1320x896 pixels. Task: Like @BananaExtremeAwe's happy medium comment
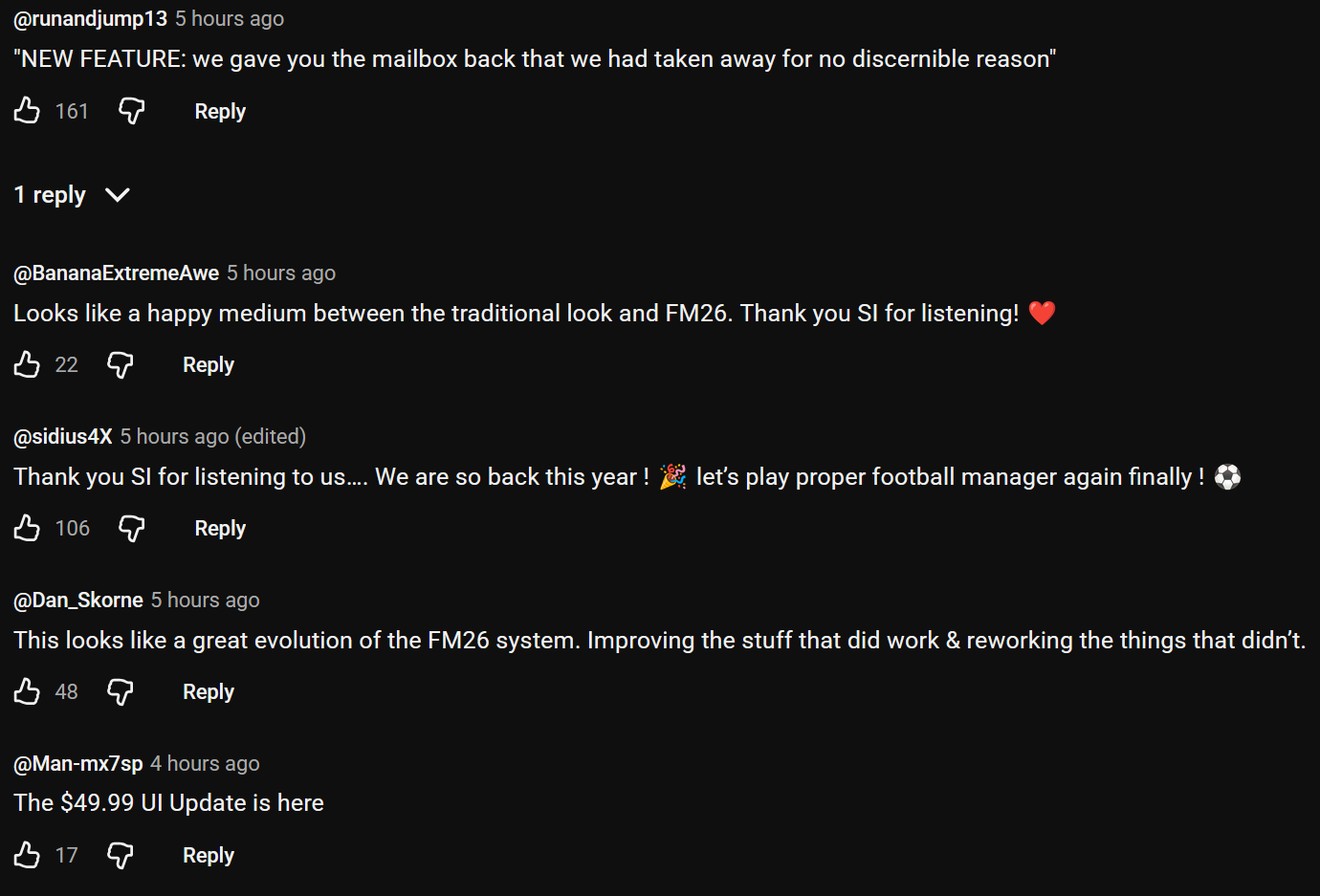pos(27,364)
